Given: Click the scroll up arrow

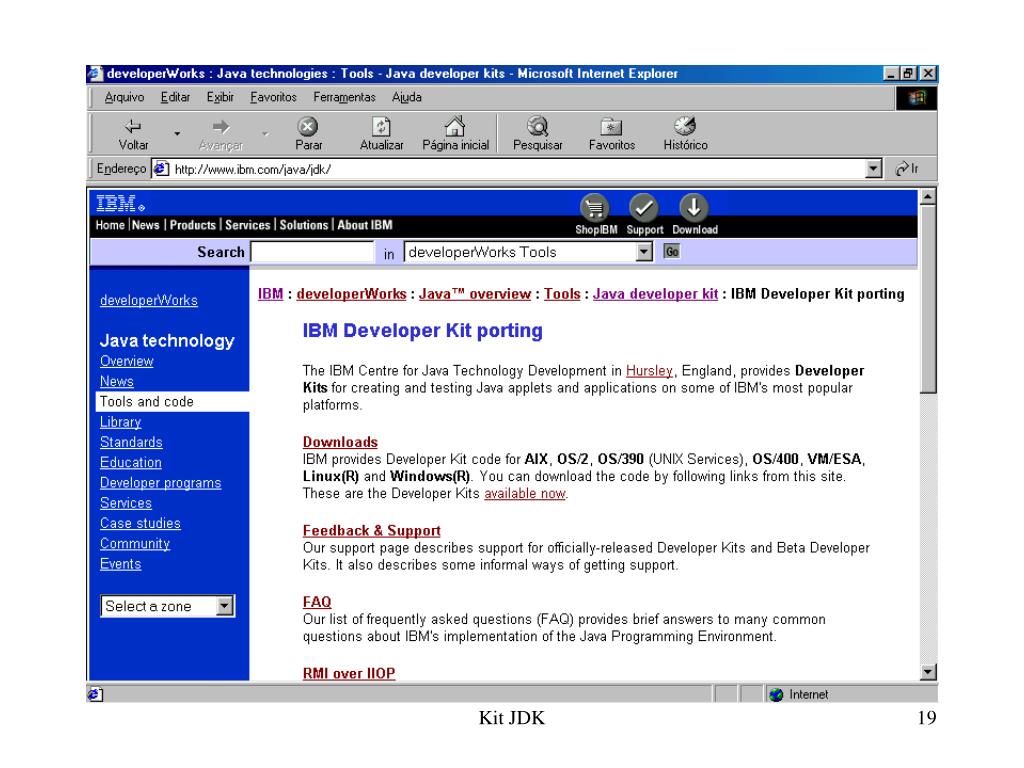Looking at the screenshot, I should (x=927, y=197).
